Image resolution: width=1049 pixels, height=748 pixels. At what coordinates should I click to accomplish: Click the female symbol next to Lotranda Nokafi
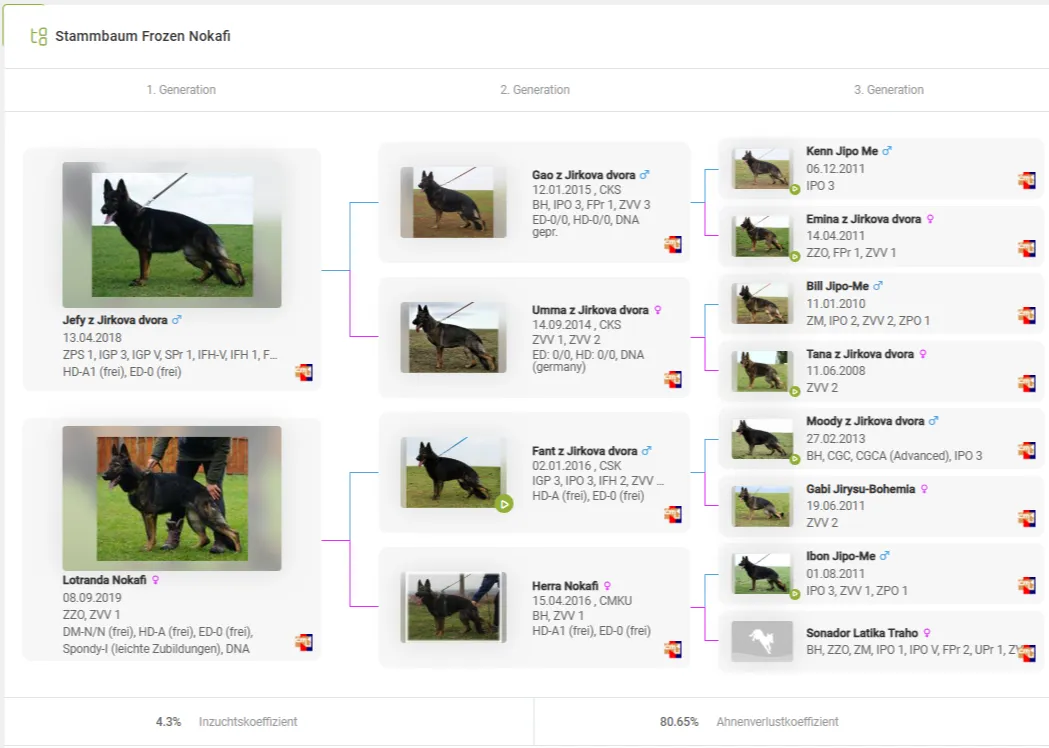pos(156,580)
